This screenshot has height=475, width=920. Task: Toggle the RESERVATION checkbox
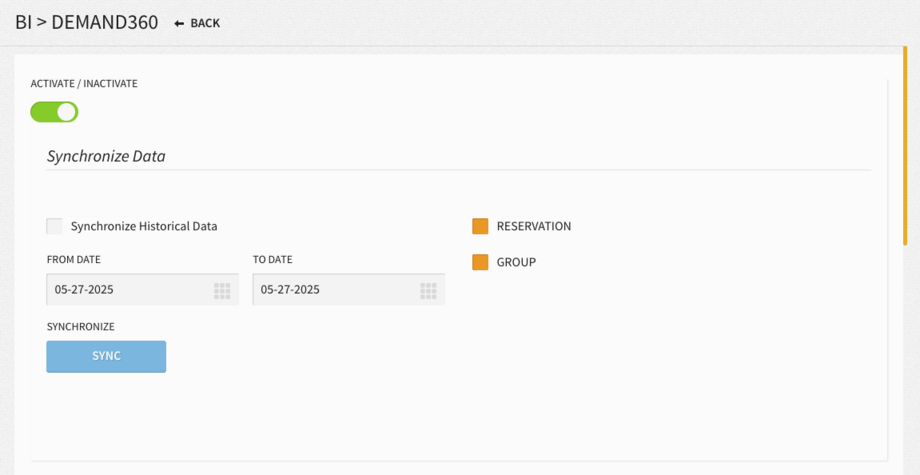click(480, 226)
